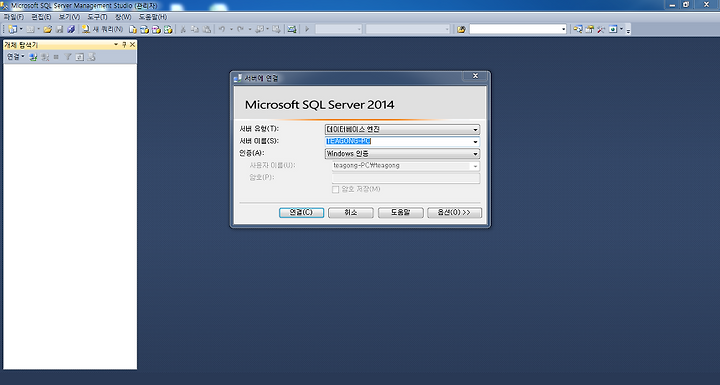This screenshot has width=720, height=385.
Task: Click the Registered Servers toolbar icon
Action: tap(578, 29)
